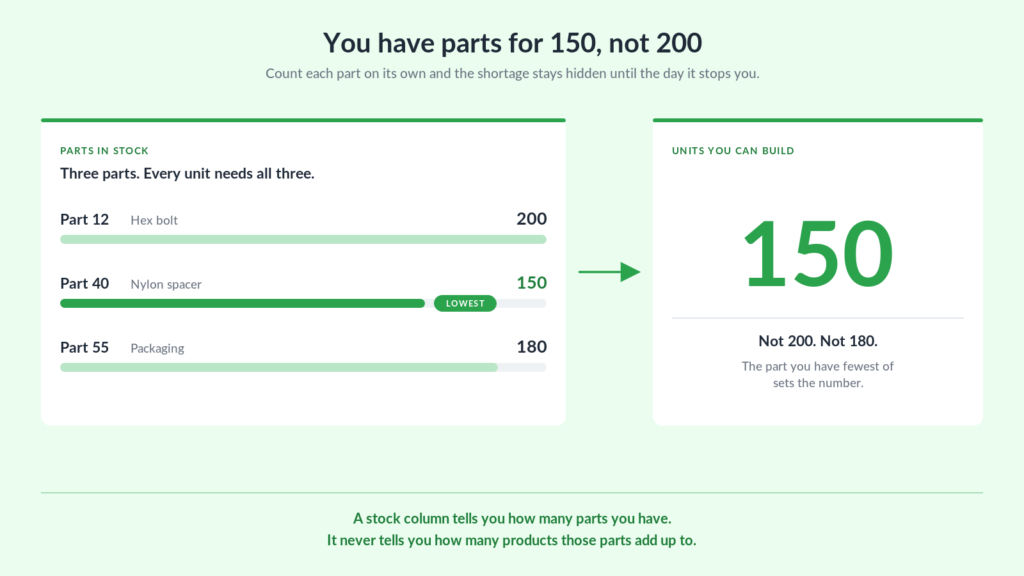Click the 'Not 200. Not 180.' text
Viewport: 1024px width, 576px height.
[x=818, y=341]
